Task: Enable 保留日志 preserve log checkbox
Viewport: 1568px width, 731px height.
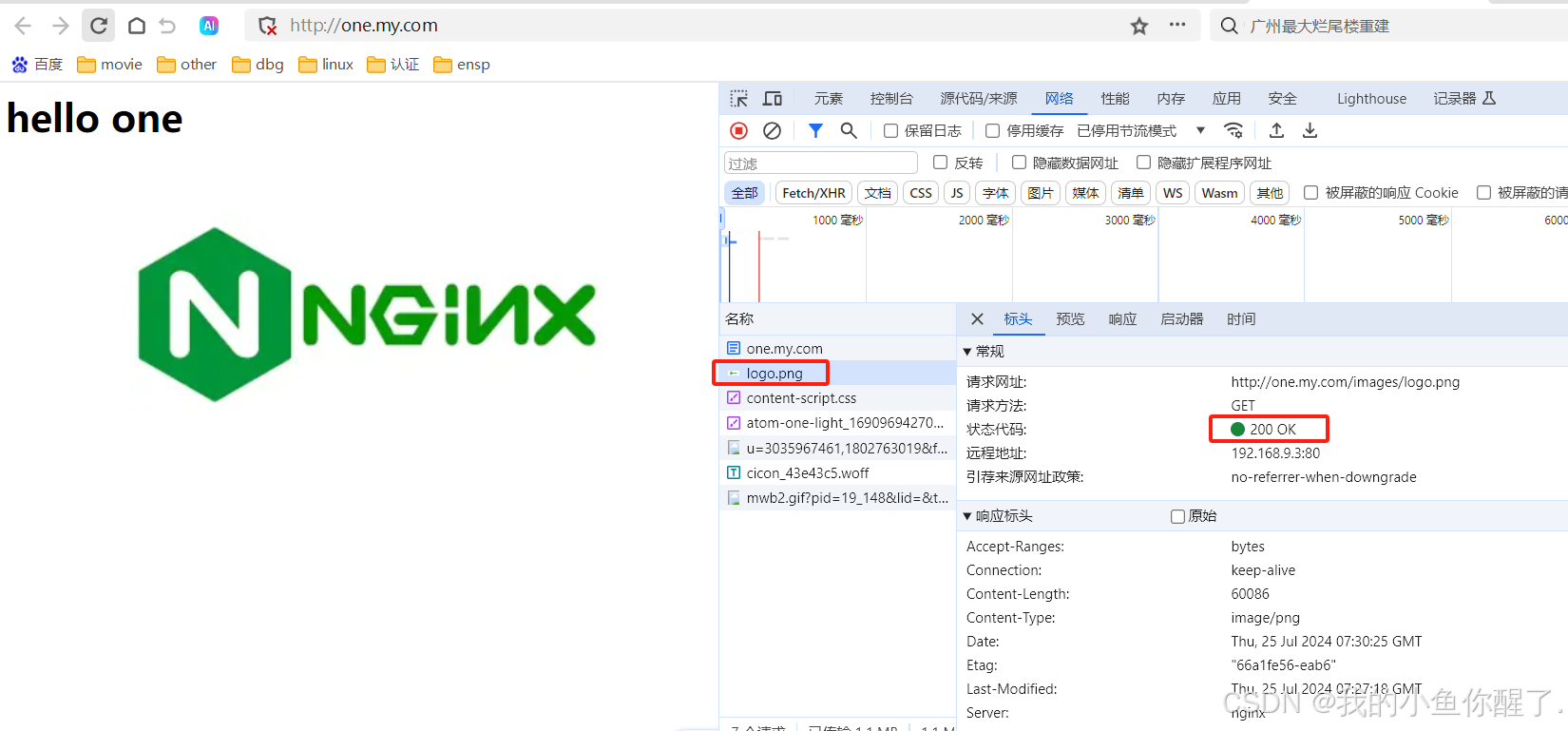Action: tap(890, 130)
